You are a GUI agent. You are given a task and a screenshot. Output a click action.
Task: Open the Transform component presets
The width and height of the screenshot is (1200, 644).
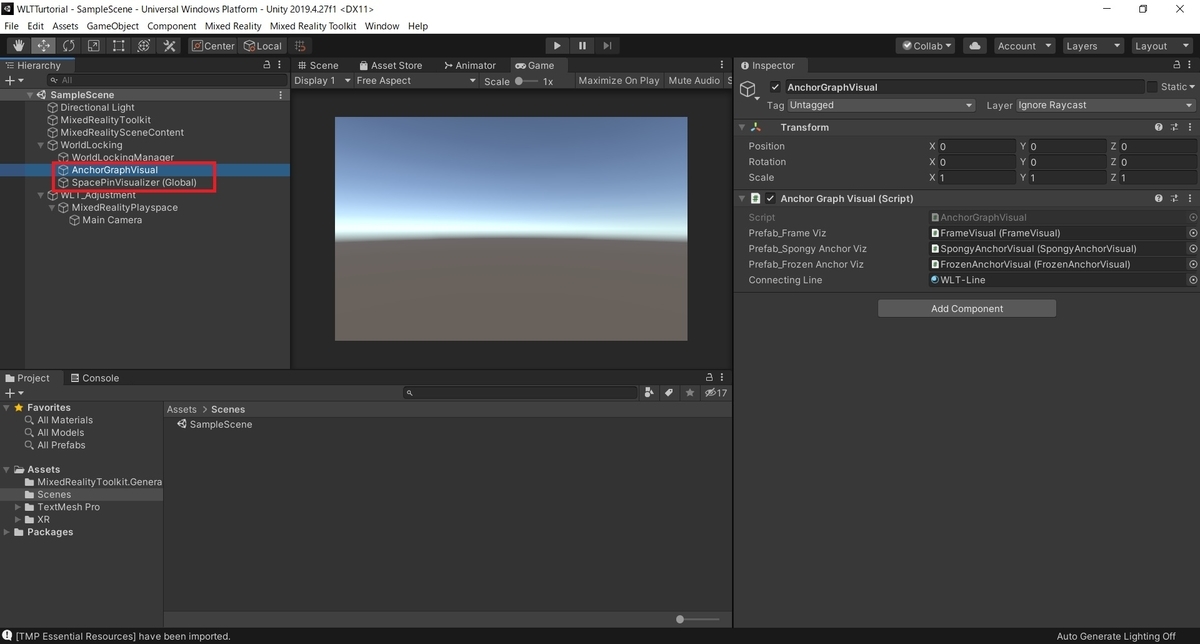pyautogui.click(x=1175, y=128)
